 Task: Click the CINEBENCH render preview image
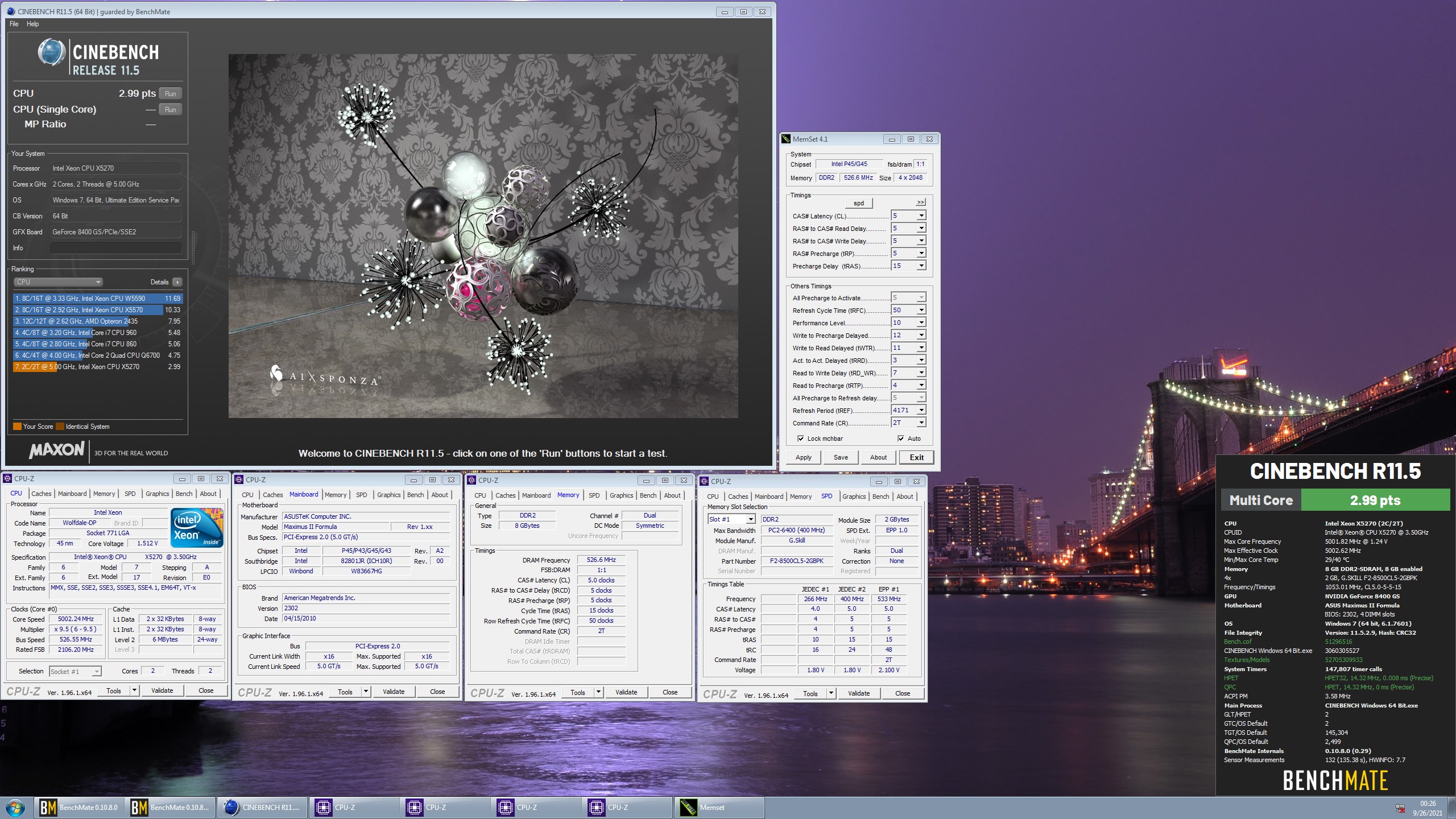tap(483, 236)
